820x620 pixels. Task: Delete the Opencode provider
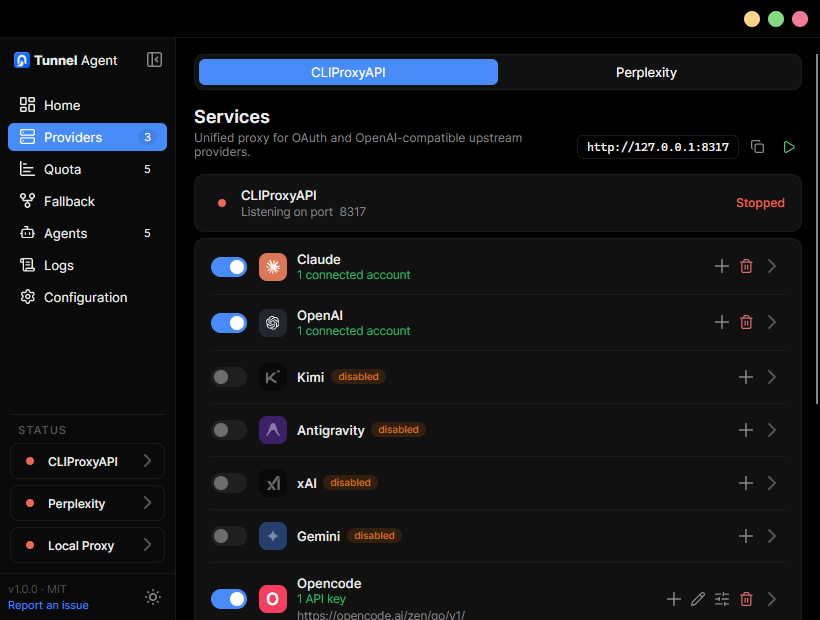coord(746,599)
